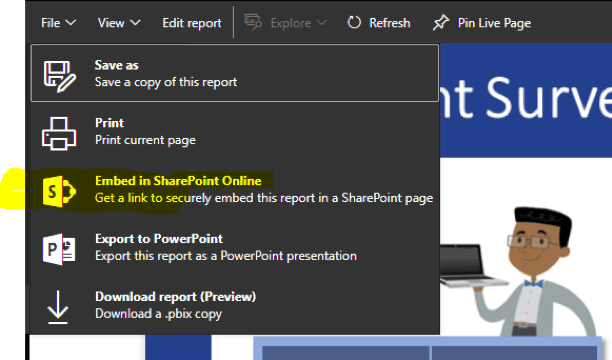
Task: Click 'Get a link to securely embed' description
Action: (264, 198)
